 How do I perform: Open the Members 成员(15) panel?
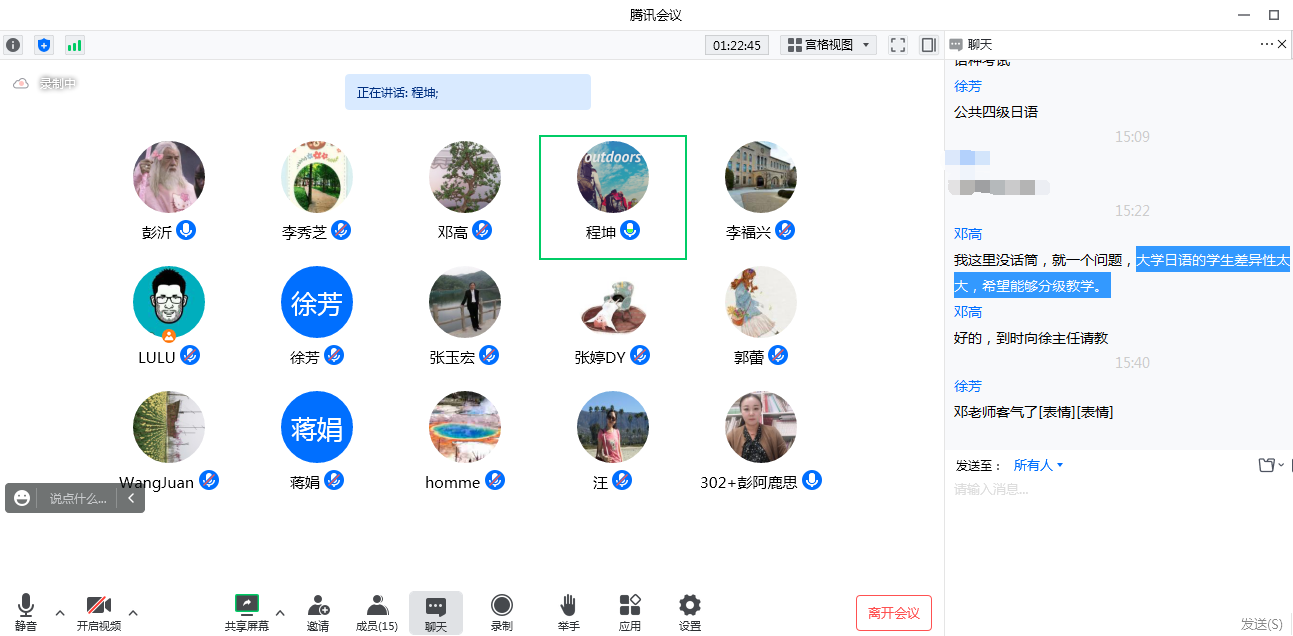[x=377, y=612]
